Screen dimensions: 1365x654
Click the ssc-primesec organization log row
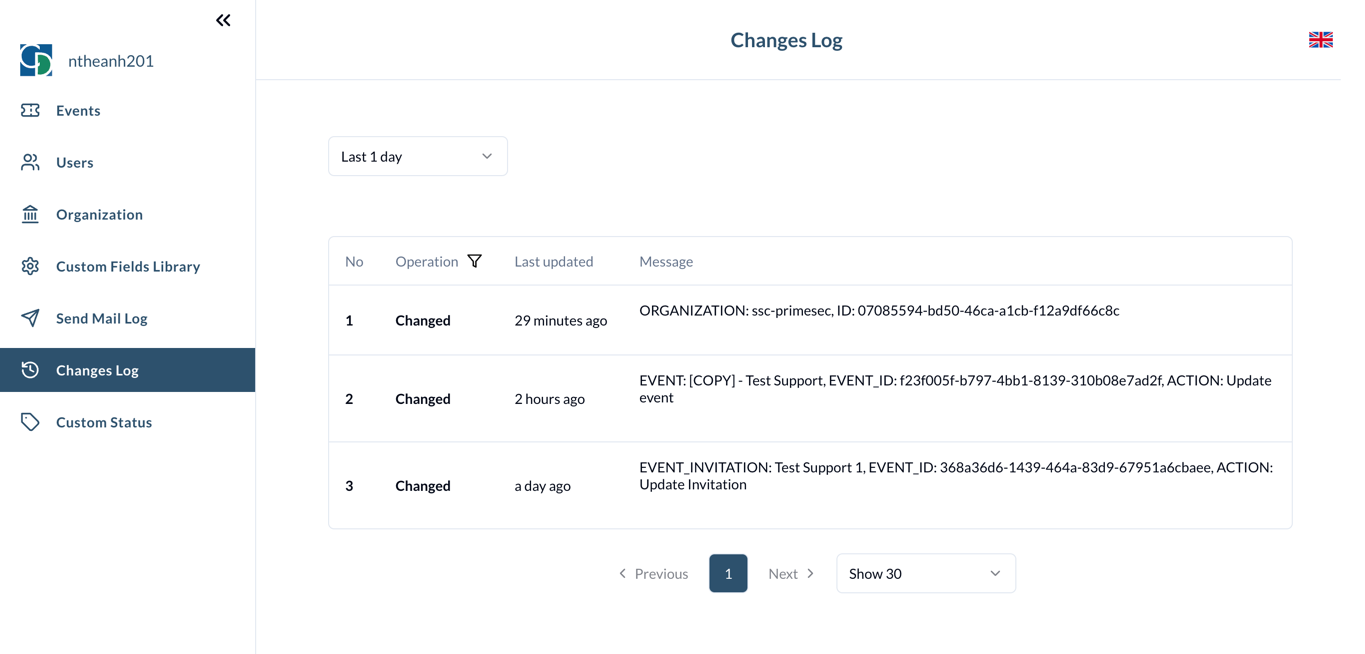pos(809,320)
